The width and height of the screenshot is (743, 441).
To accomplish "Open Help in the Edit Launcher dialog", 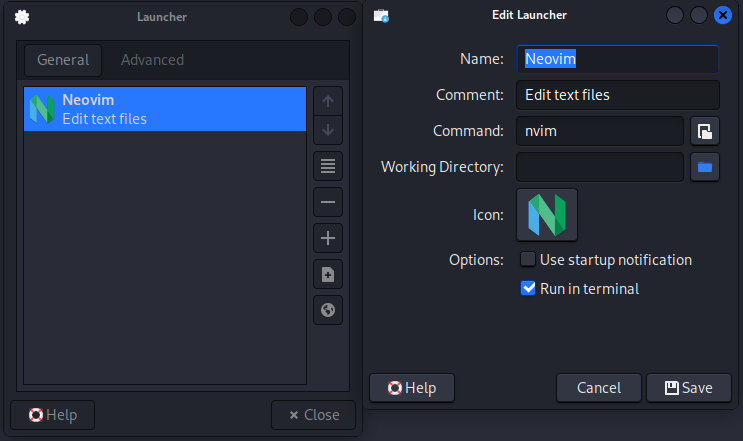I will [x=412, y=388].
